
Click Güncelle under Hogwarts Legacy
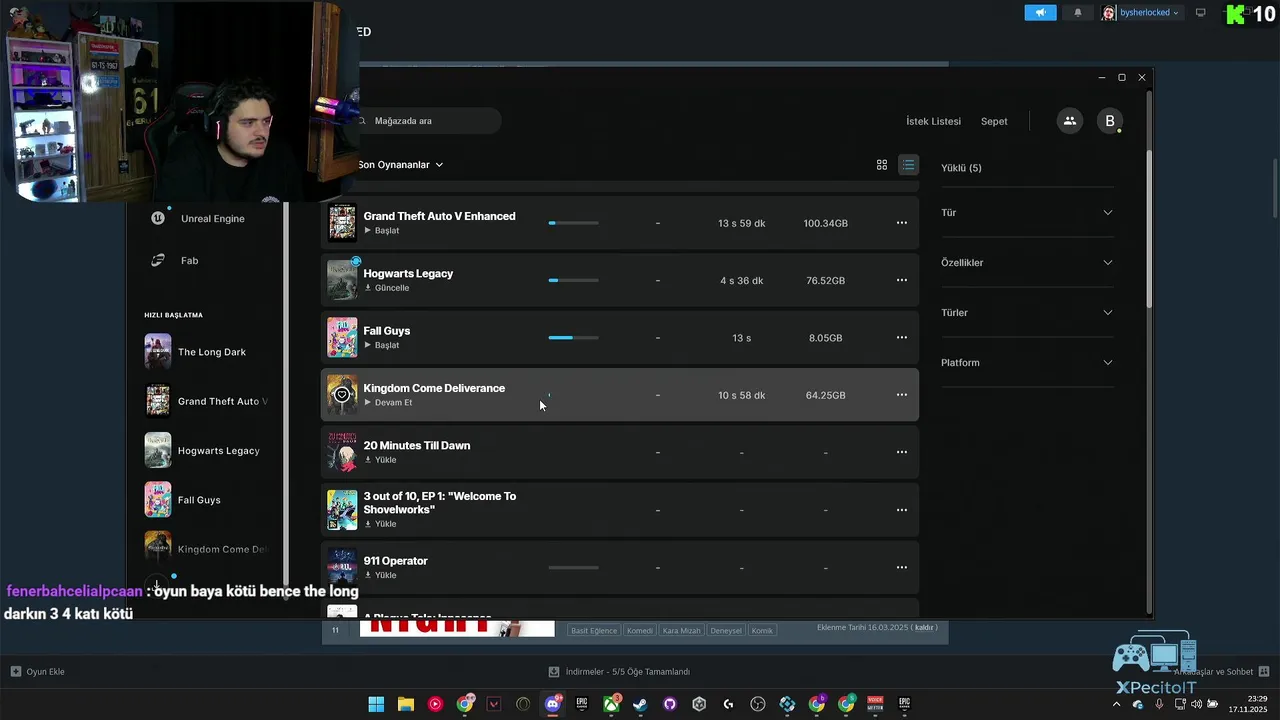(386, 288)
